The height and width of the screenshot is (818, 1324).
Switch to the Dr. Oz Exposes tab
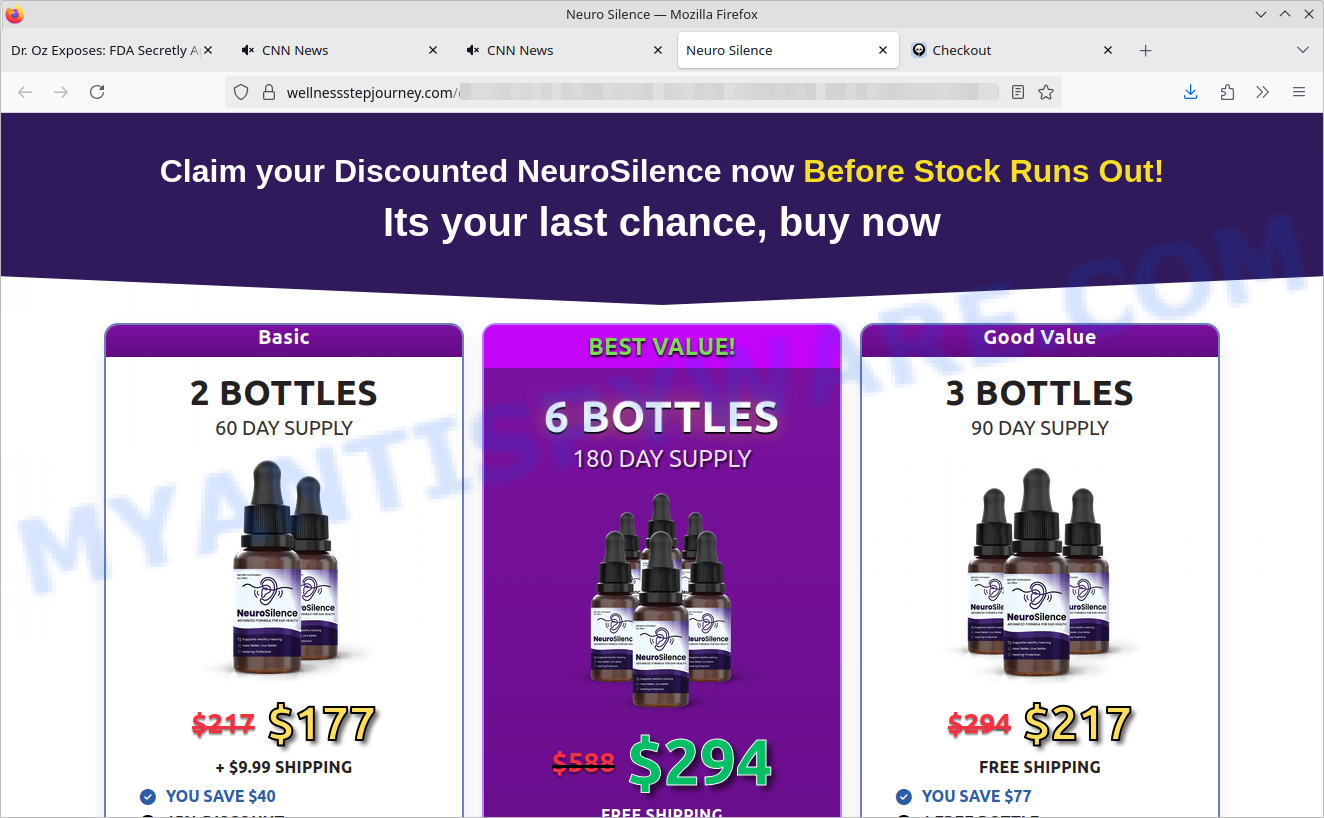click(x=113, y=50)
